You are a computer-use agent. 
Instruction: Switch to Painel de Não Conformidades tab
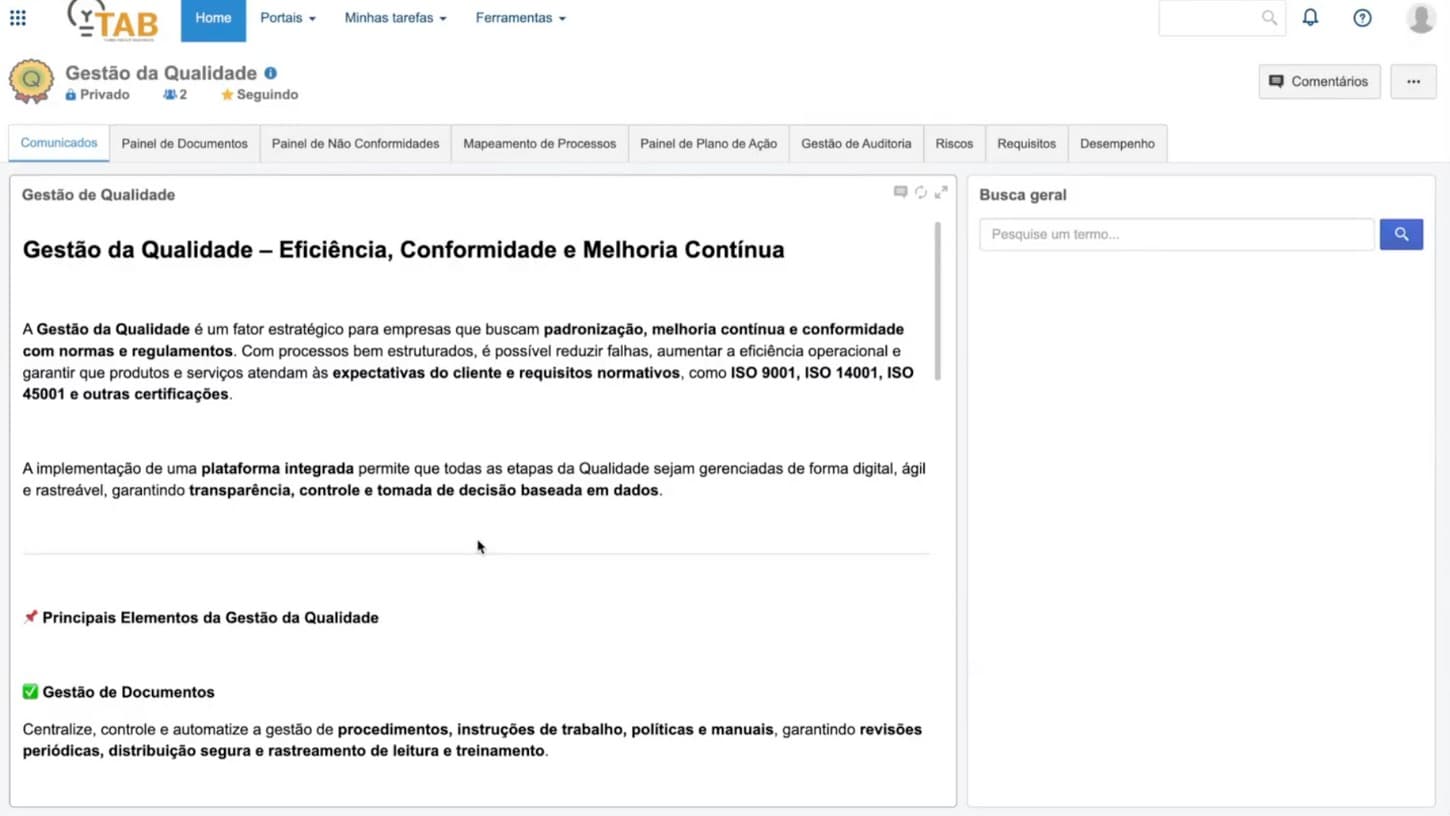(355, 144)
